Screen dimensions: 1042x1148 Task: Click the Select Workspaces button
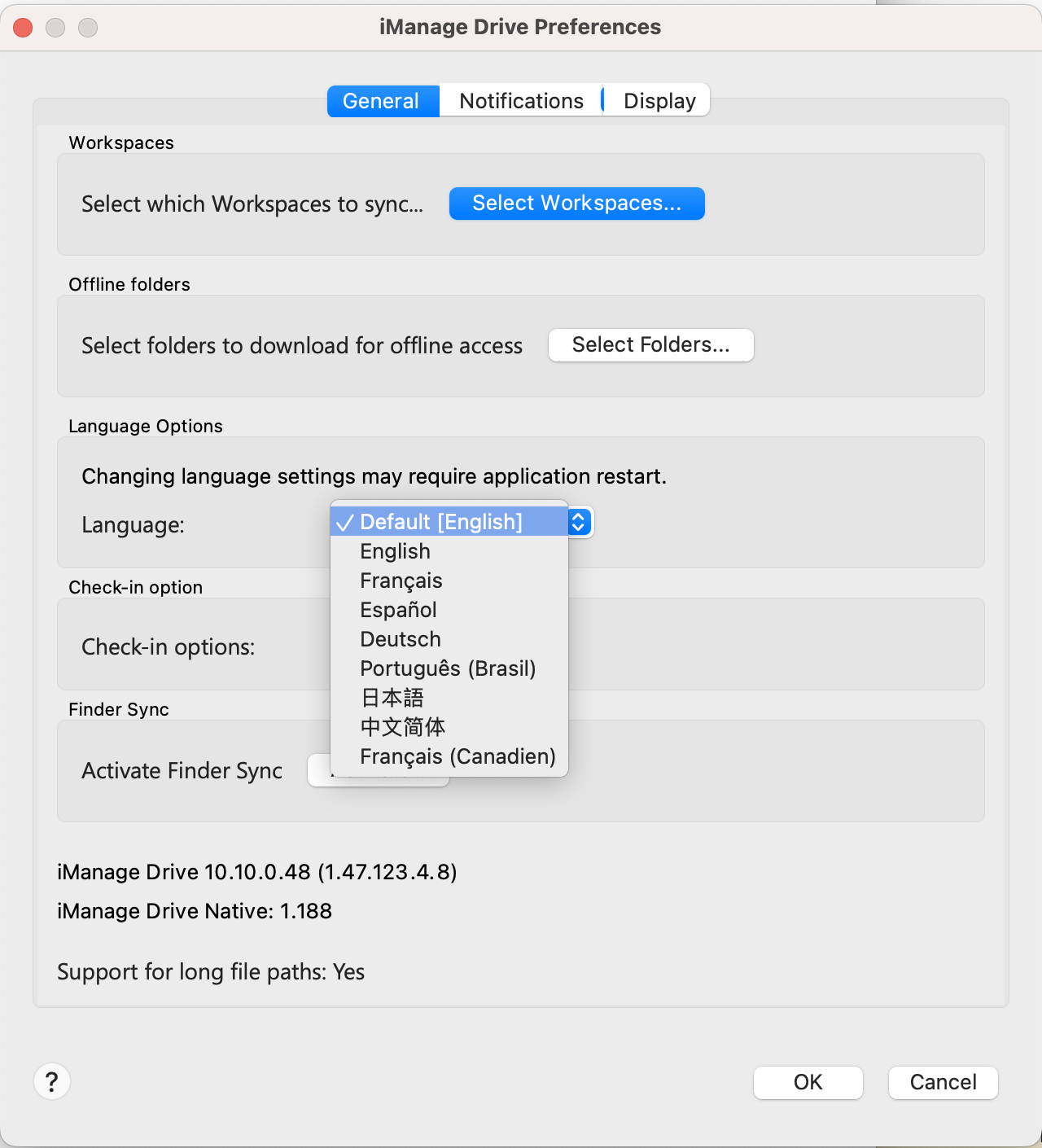click(576, 204)
